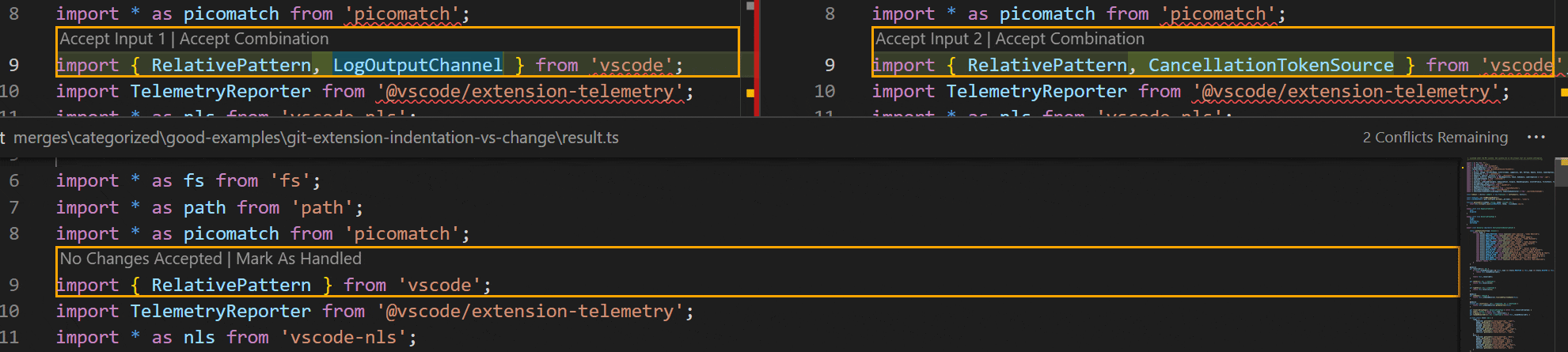Click line number 10 in right input
1568x352 pixels.
pyautogui.click(x=824, y=92)
